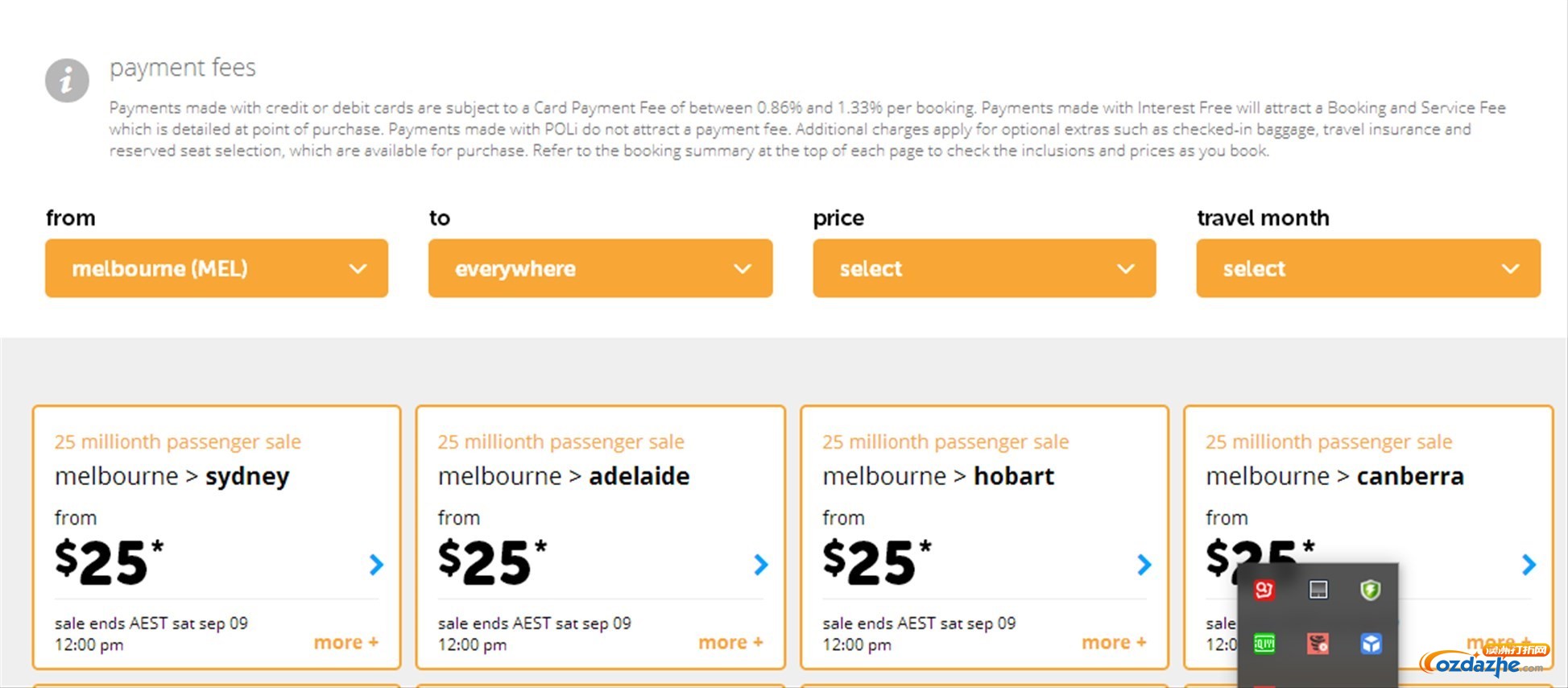Open the green shield security tray icon
The image size is (1568, 688).
tap(1371, 590)
